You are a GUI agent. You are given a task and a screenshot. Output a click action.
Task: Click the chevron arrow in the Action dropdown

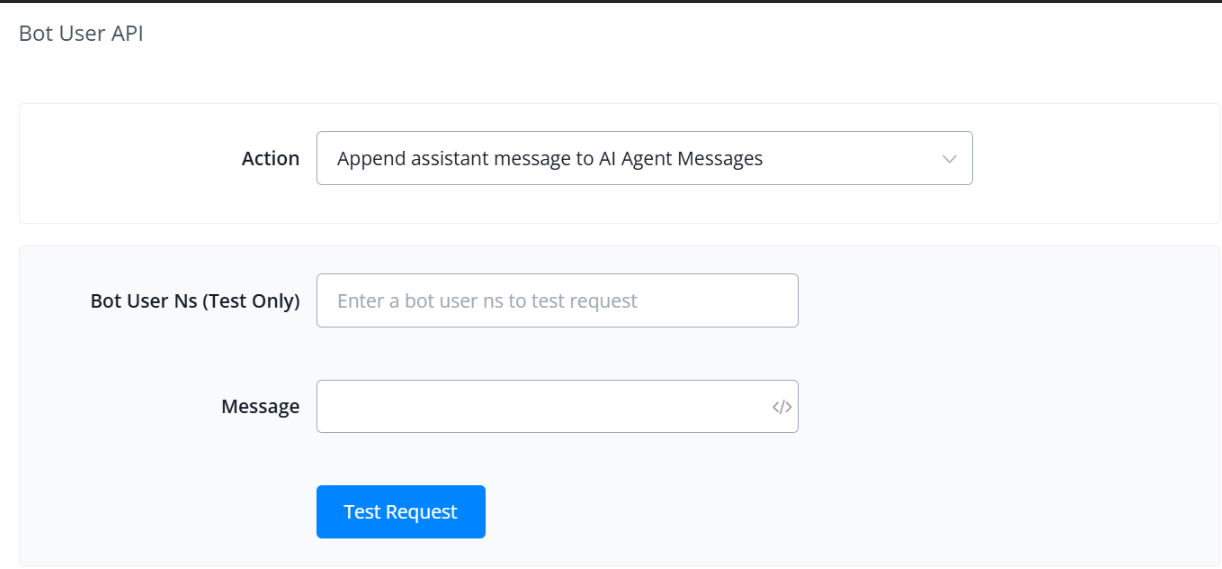pos(949,159)
